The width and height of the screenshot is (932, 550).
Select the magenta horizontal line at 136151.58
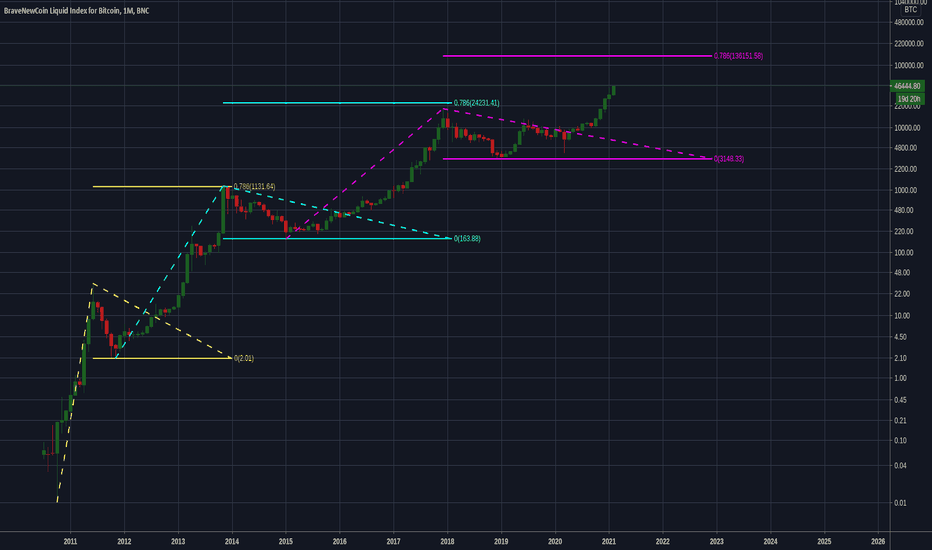click(577, 56)
